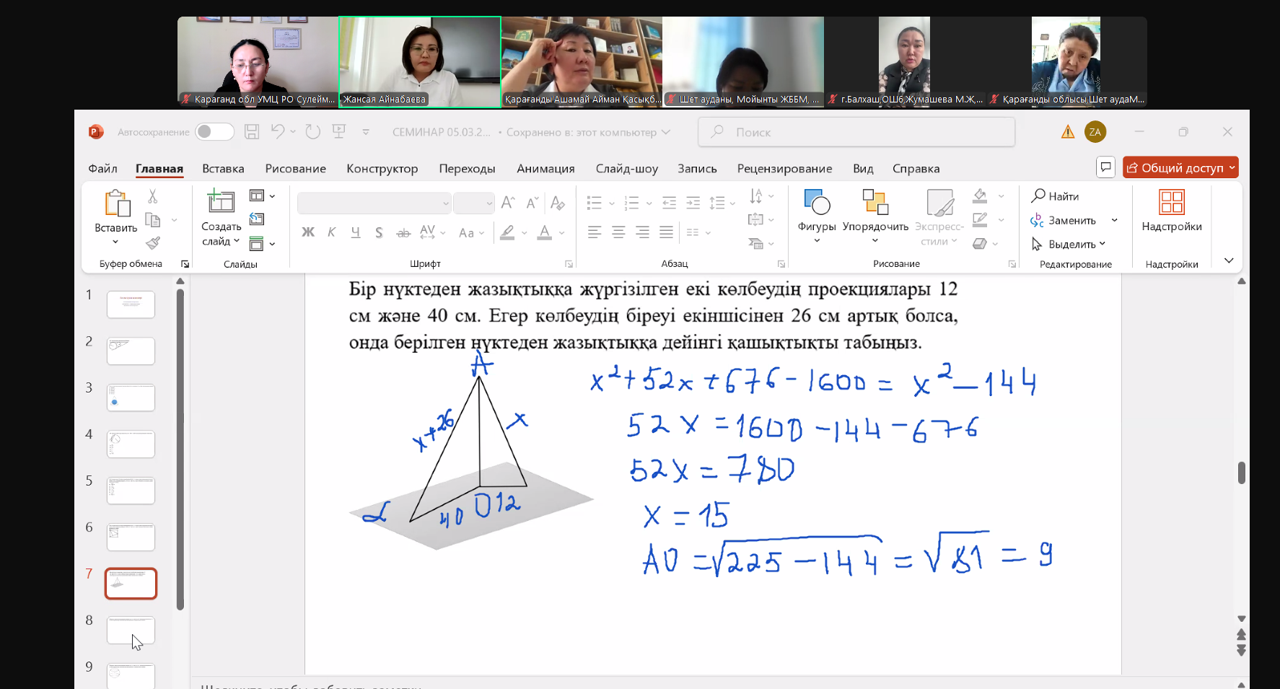Click the Надстройки add-ins icon
This screenshot has width=1280, height=689.
[1171, 212]
